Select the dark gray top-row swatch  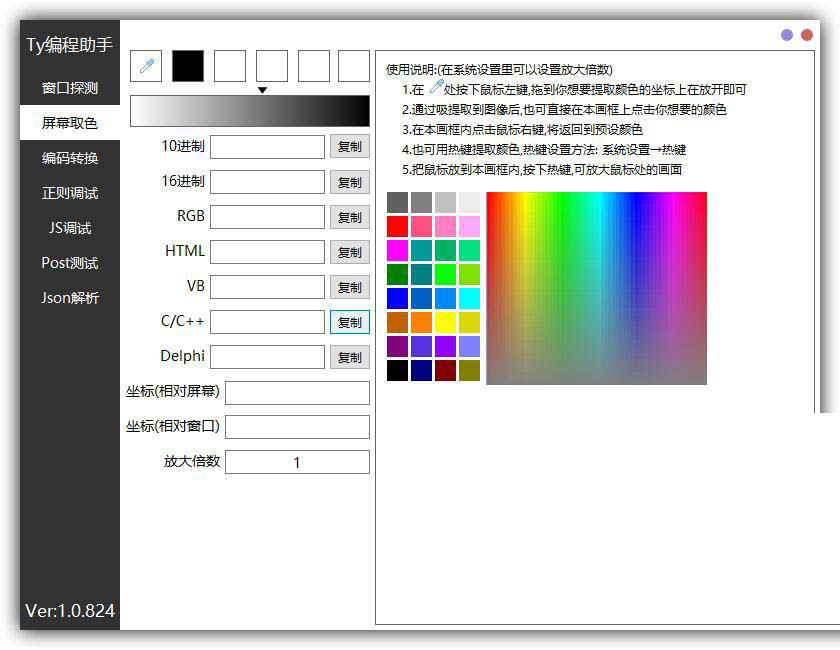pyautogui.click(x=398, y=203)
